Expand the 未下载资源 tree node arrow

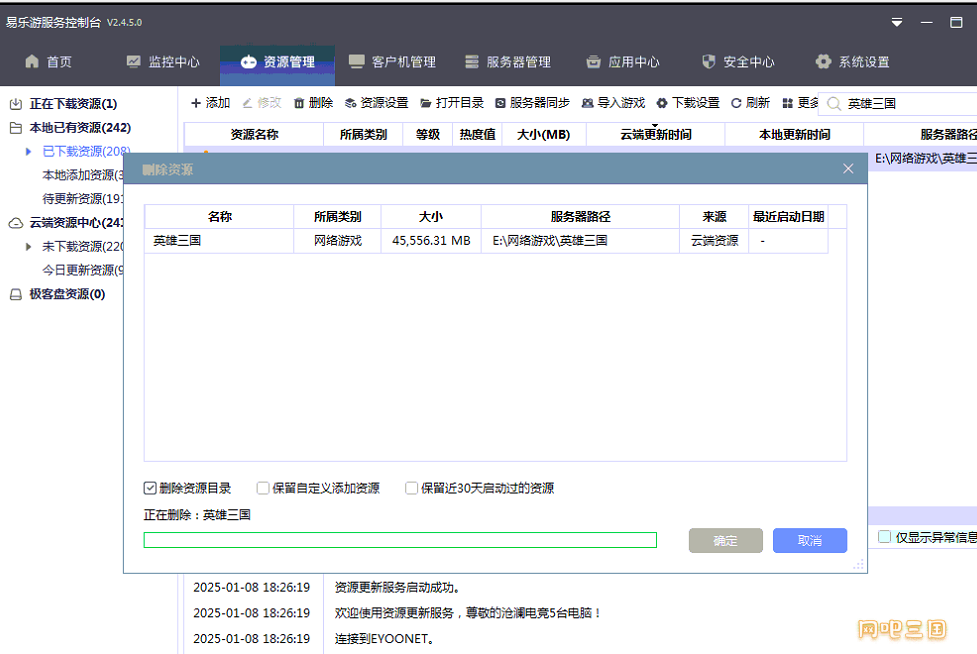tap(29, 247)
